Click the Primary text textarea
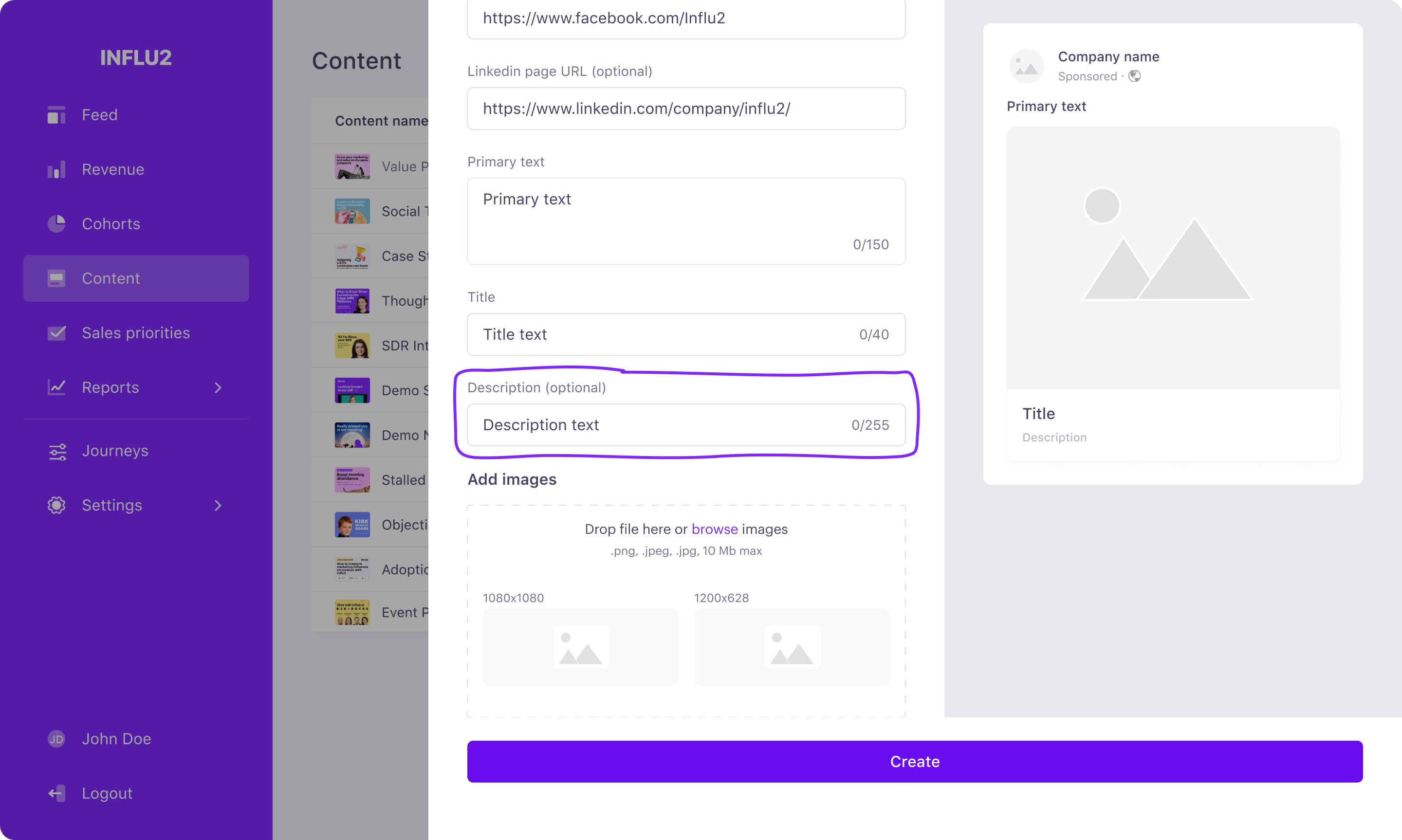This screenshot has height=840, width=1402. pos(685,221)
